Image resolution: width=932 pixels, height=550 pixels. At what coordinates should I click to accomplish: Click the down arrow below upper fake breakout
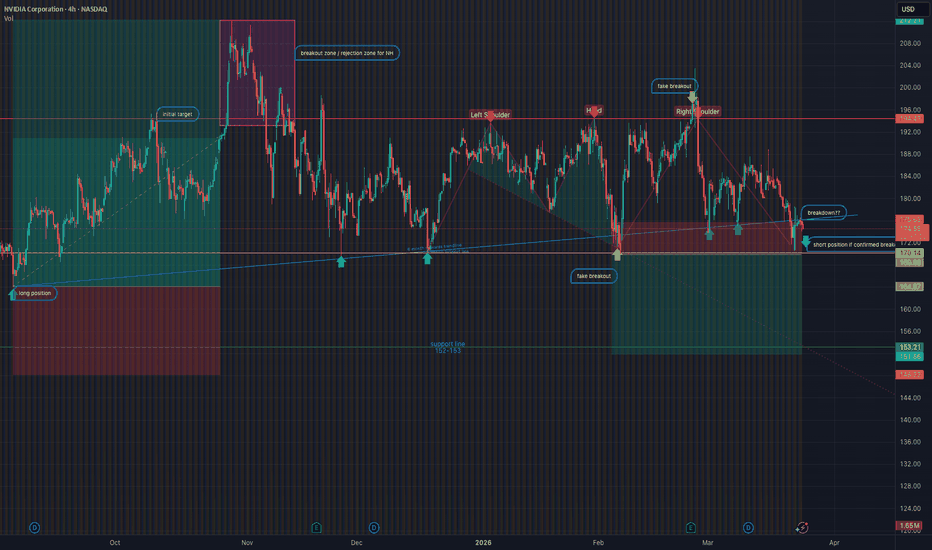click(x=692, y=99)
